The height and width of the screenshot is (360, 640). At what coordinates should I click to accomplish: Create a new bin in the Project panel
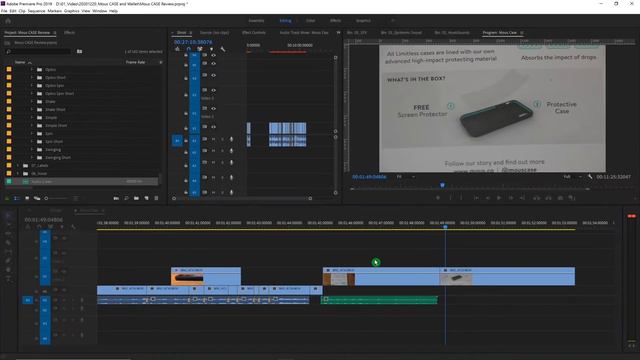point(136,198)
